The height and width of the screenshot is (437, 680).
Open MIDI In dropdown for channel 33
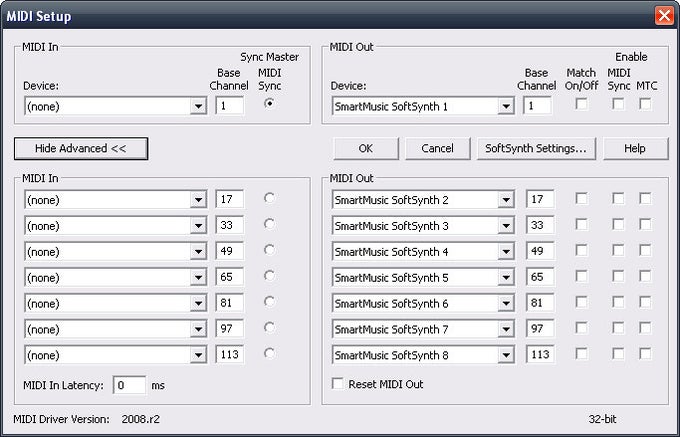(115, 226)
